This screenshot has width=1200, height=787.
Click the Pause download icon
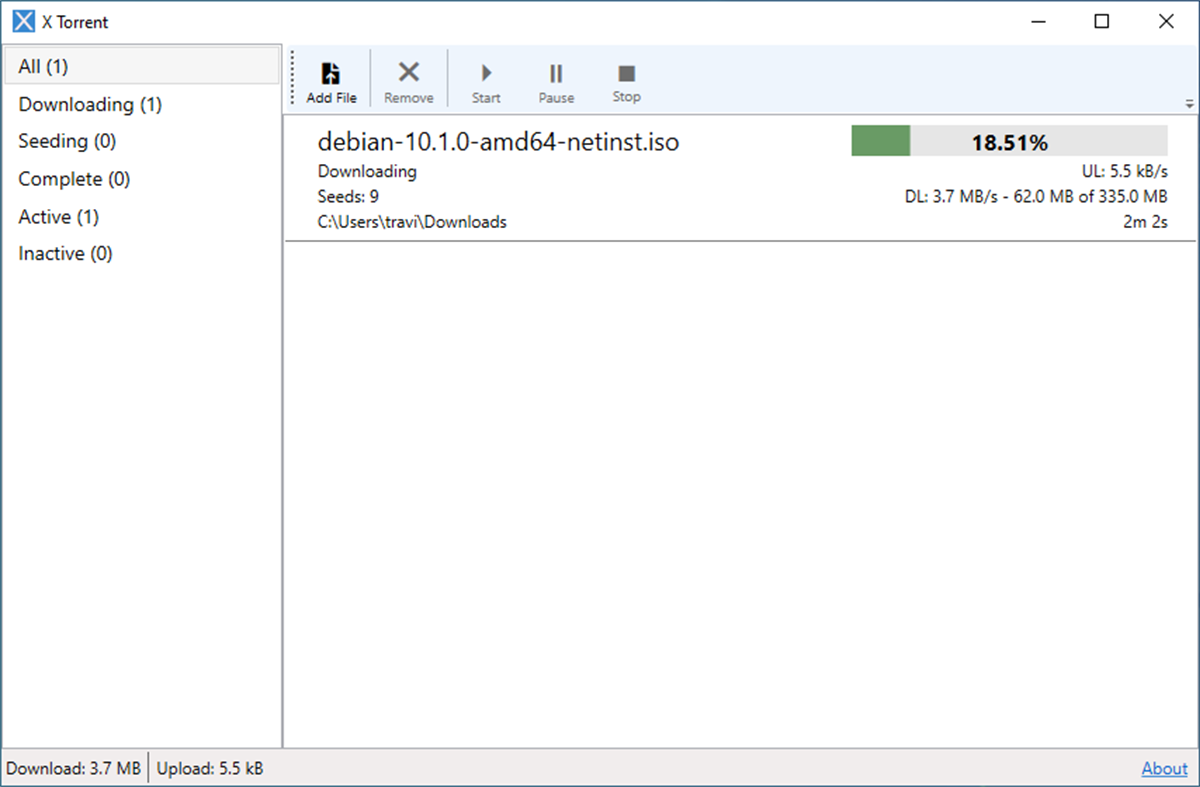(x=556, y=80)
